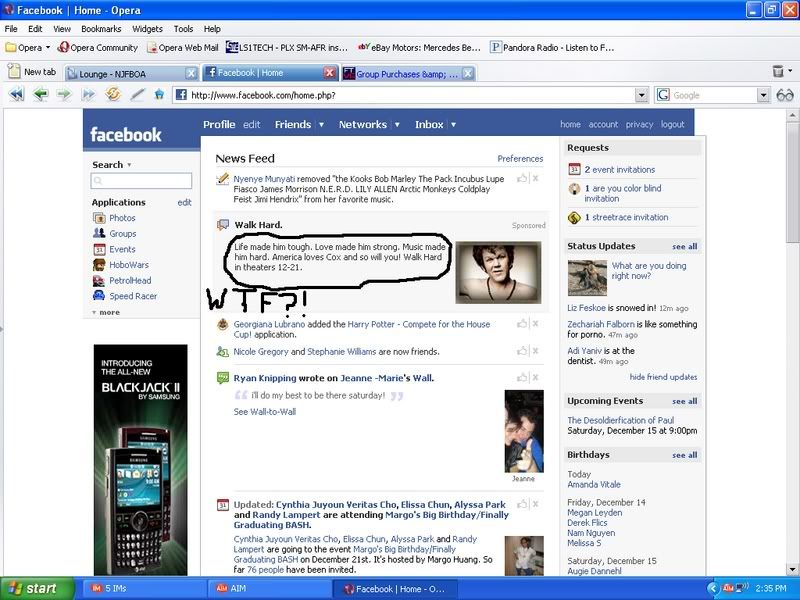Click the Facebook logo

(126, 135)
